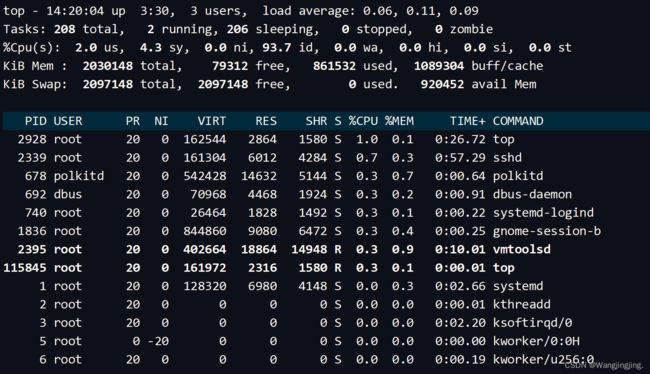The width and height of the screenshot is (650, 374).
Task: Click the time 14:20:04 in header
Action: tap(75, 11)
